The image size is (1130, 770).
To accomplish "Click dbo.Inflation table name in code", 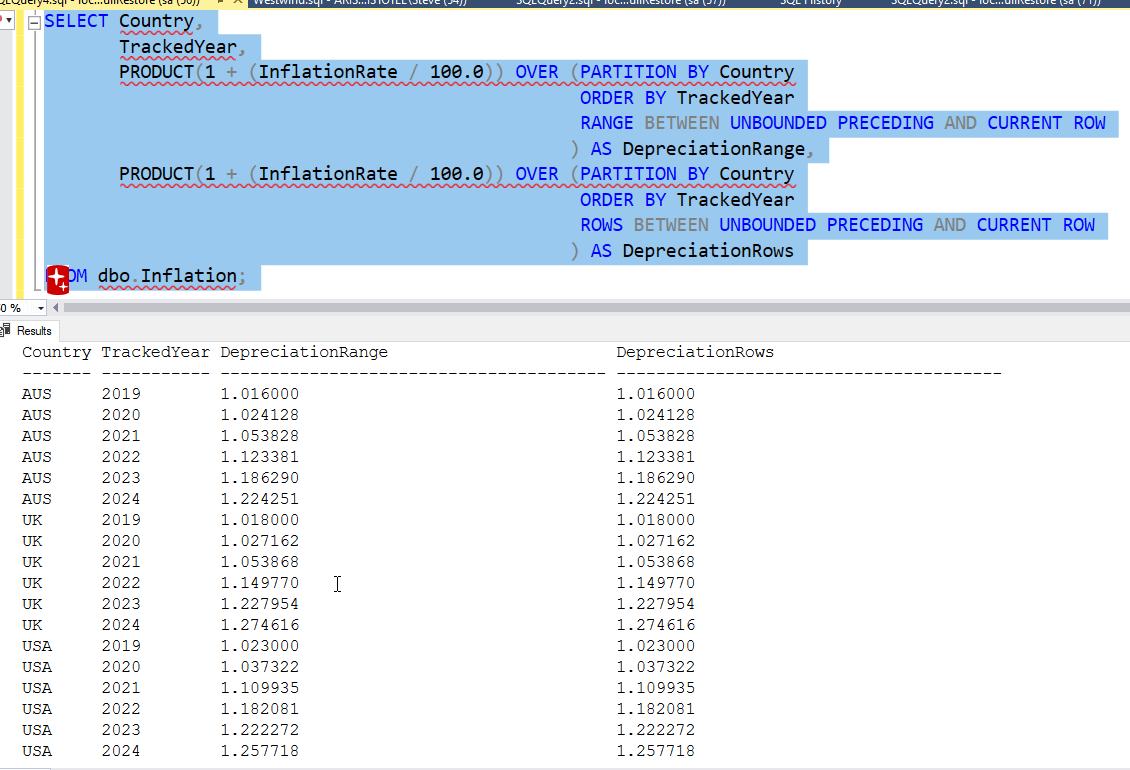I will [x=167, y=276].
